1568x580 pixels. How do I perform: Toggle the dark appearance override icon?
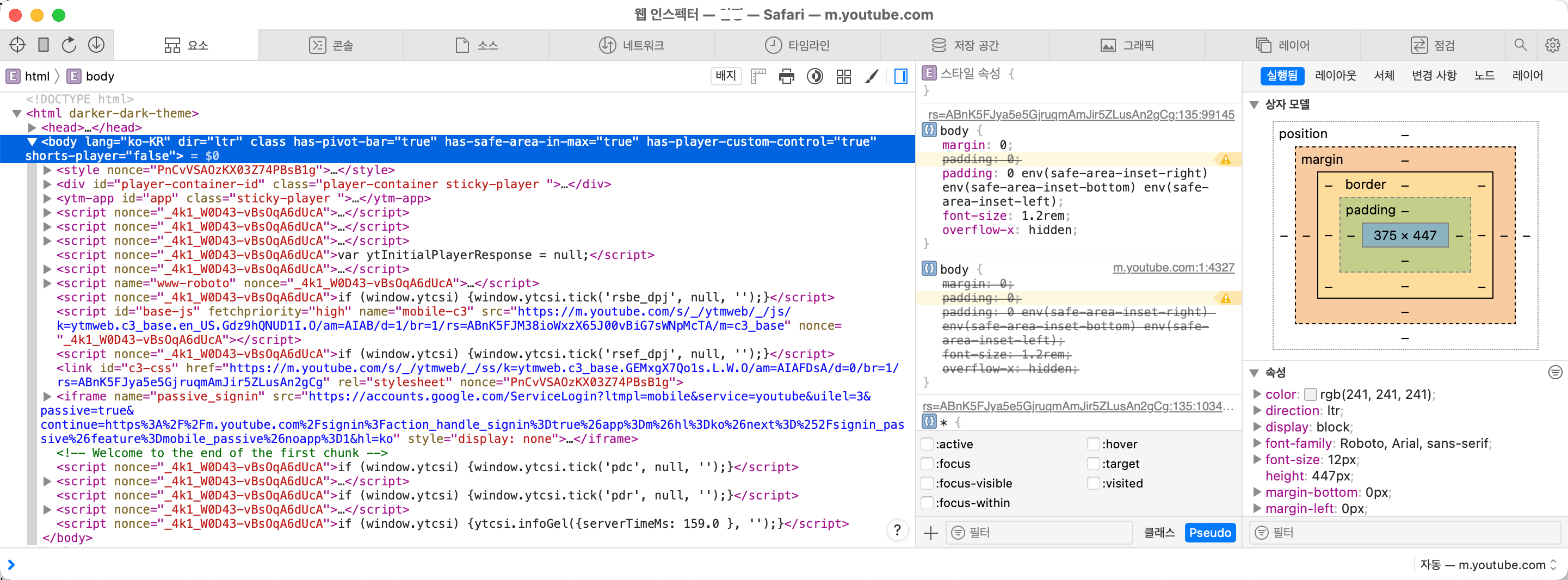click(815, 76)
